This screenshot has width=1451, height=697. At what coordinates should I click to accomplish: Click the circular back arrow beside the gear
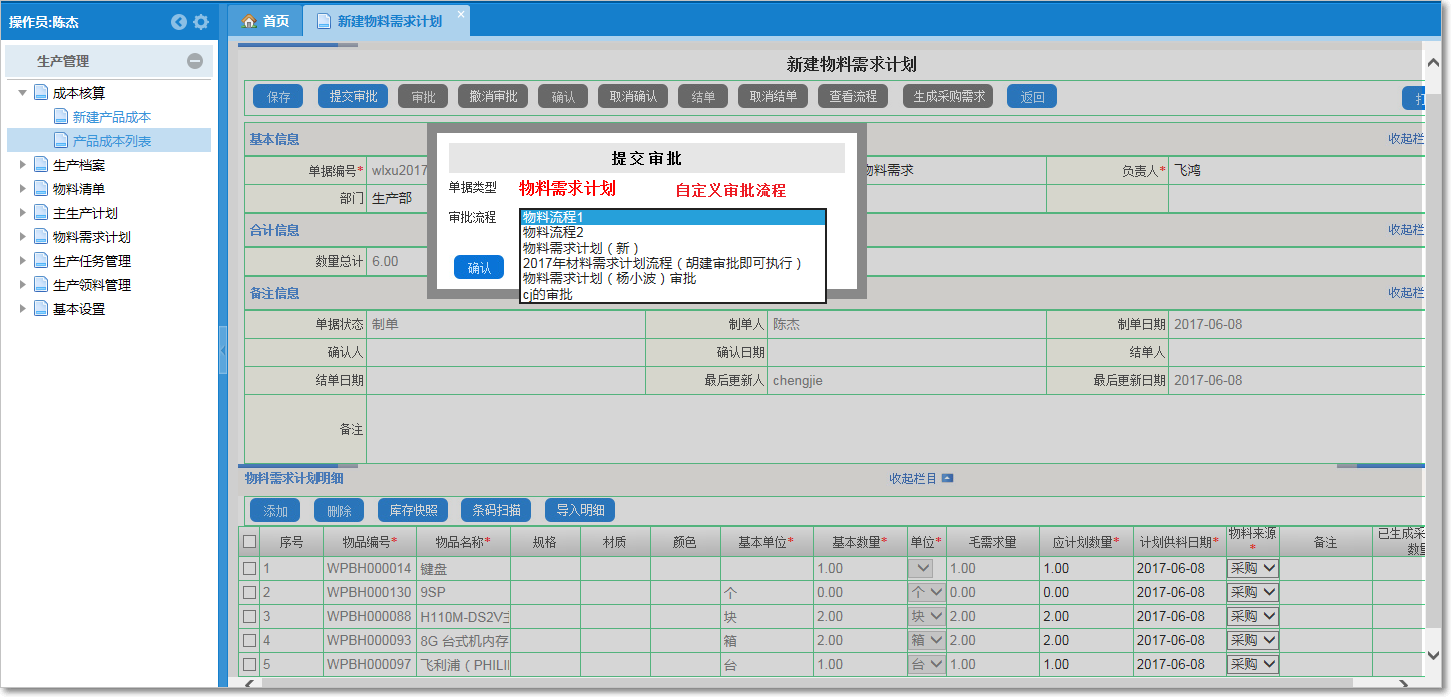[178, 20]
